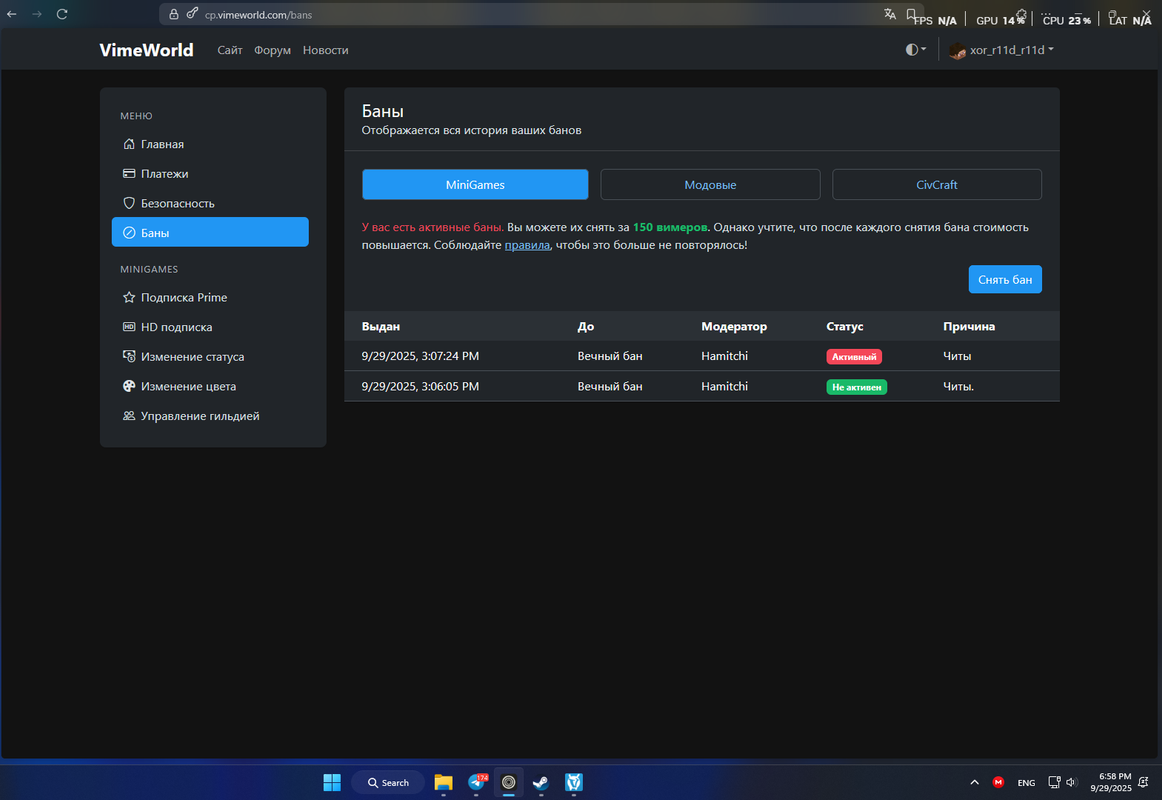Viewport: 1162px width, 800px height.
Task: Open Форум in the top navigation
Action: click(272, 50)
